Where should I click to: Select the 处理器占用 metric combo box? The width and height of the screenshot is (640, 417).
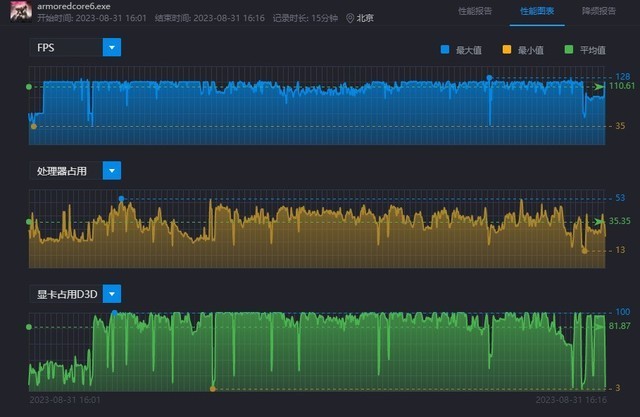[75, 171]
